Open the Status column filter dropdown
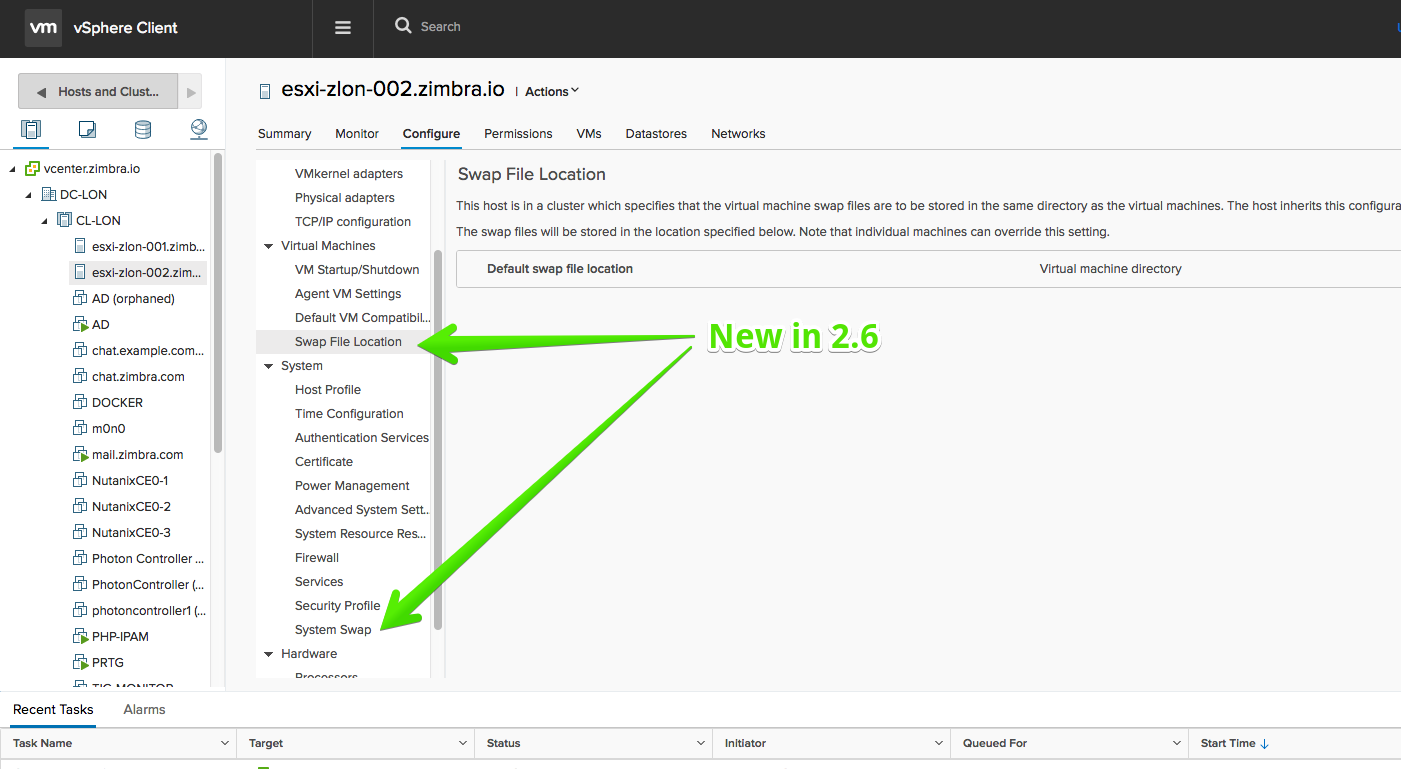The width and height of the screenshot is (1401, 769). (701, 743)
